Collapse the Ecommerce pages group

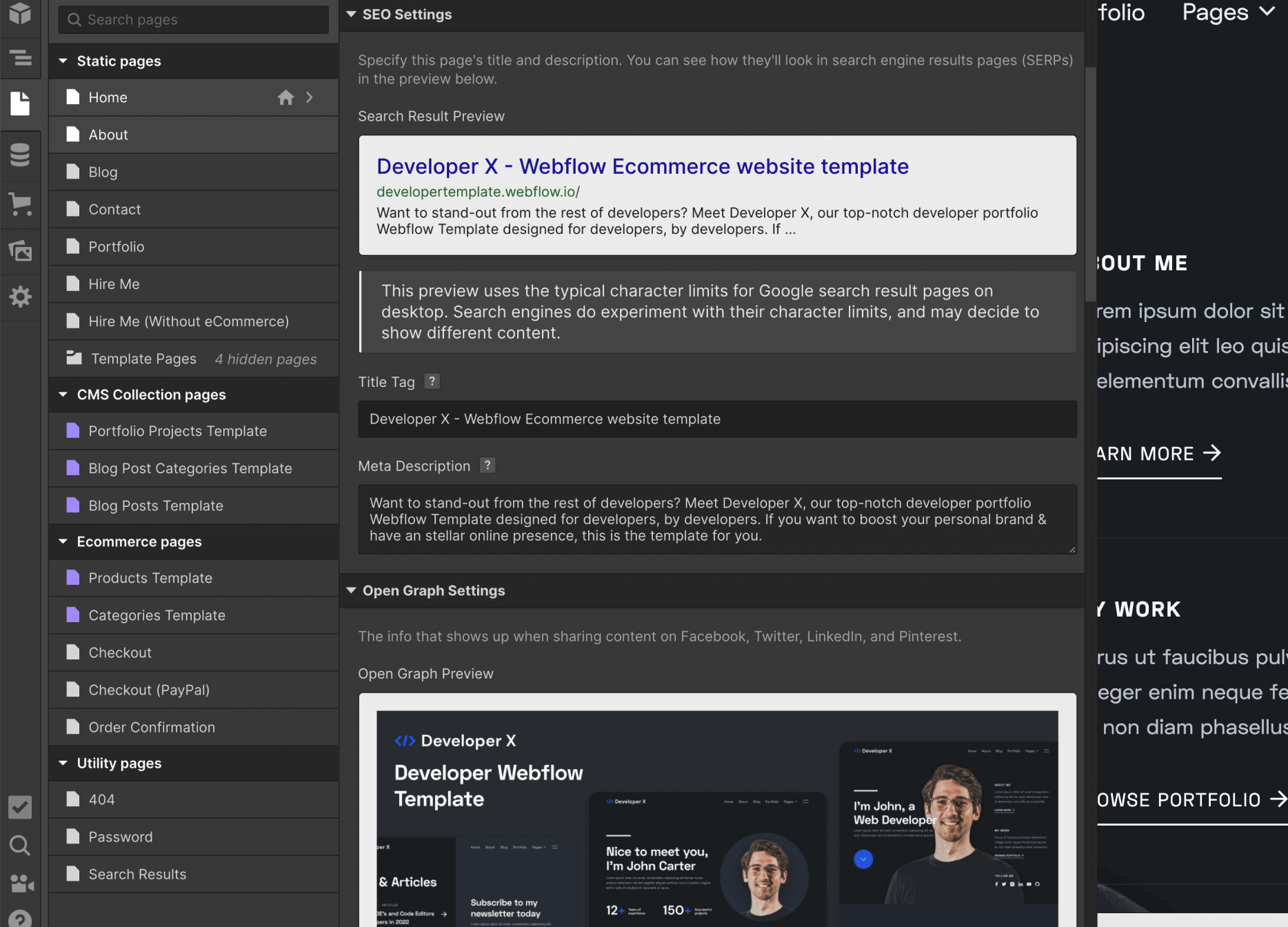click(63, 541)
